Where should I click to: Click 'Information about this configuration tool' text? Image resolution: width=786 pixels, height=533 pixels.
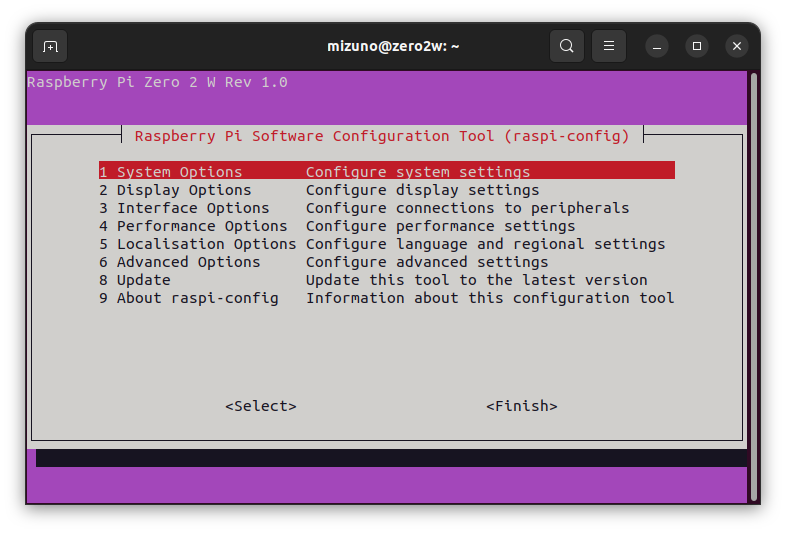[490, 298]
